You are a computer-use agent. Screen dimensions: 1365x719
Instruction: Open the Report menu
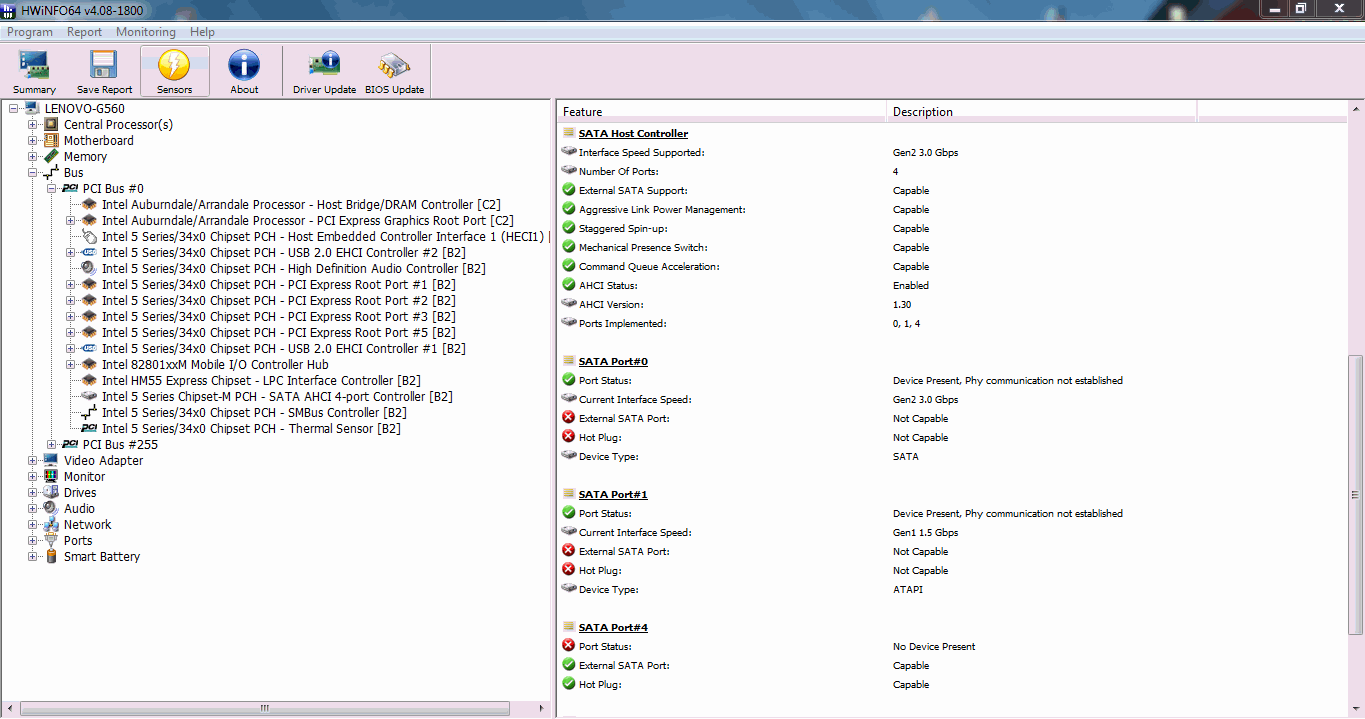(85, 32)
